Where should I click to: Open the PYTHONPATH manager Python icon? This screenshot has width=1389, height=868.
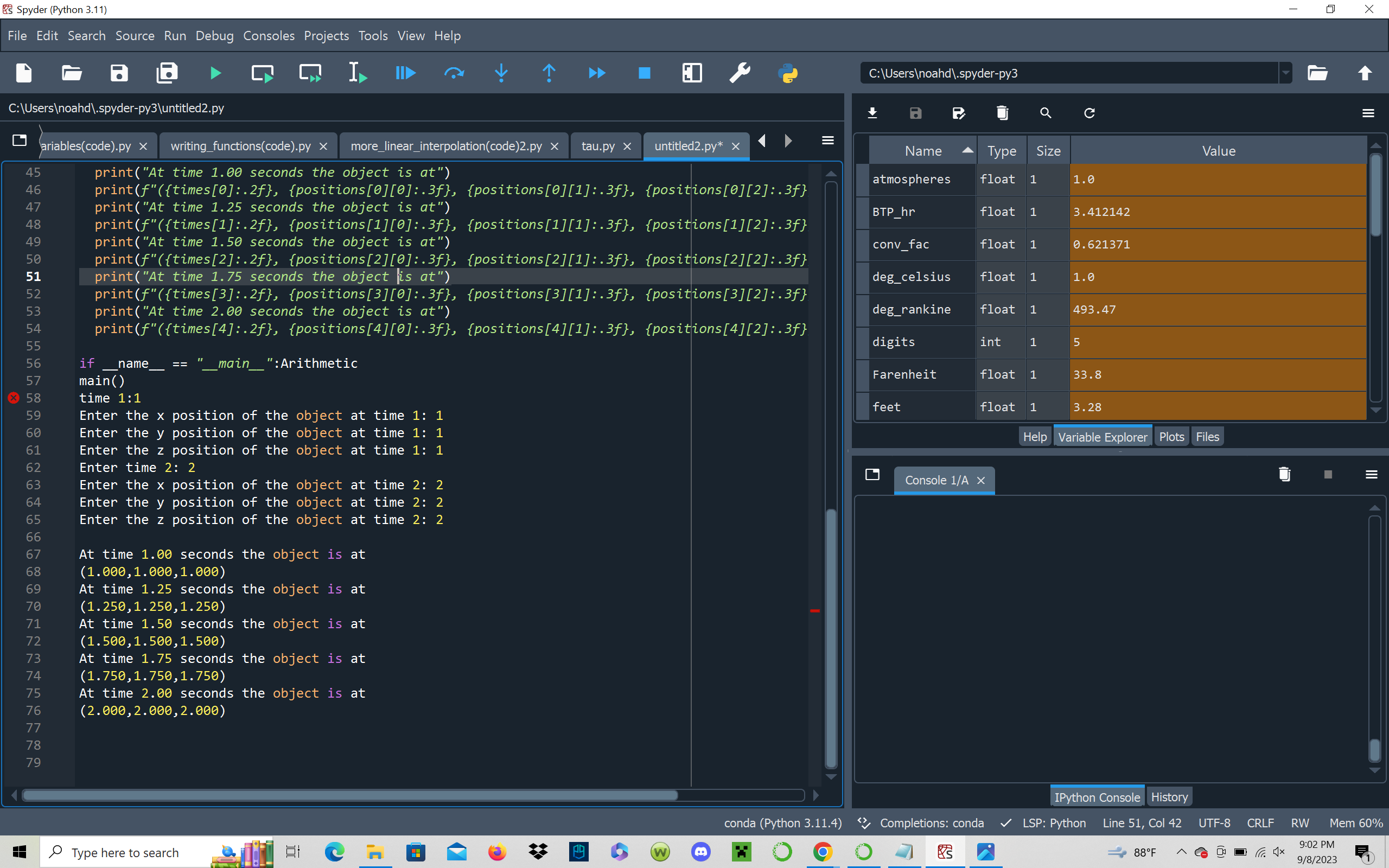pos(787,73)
